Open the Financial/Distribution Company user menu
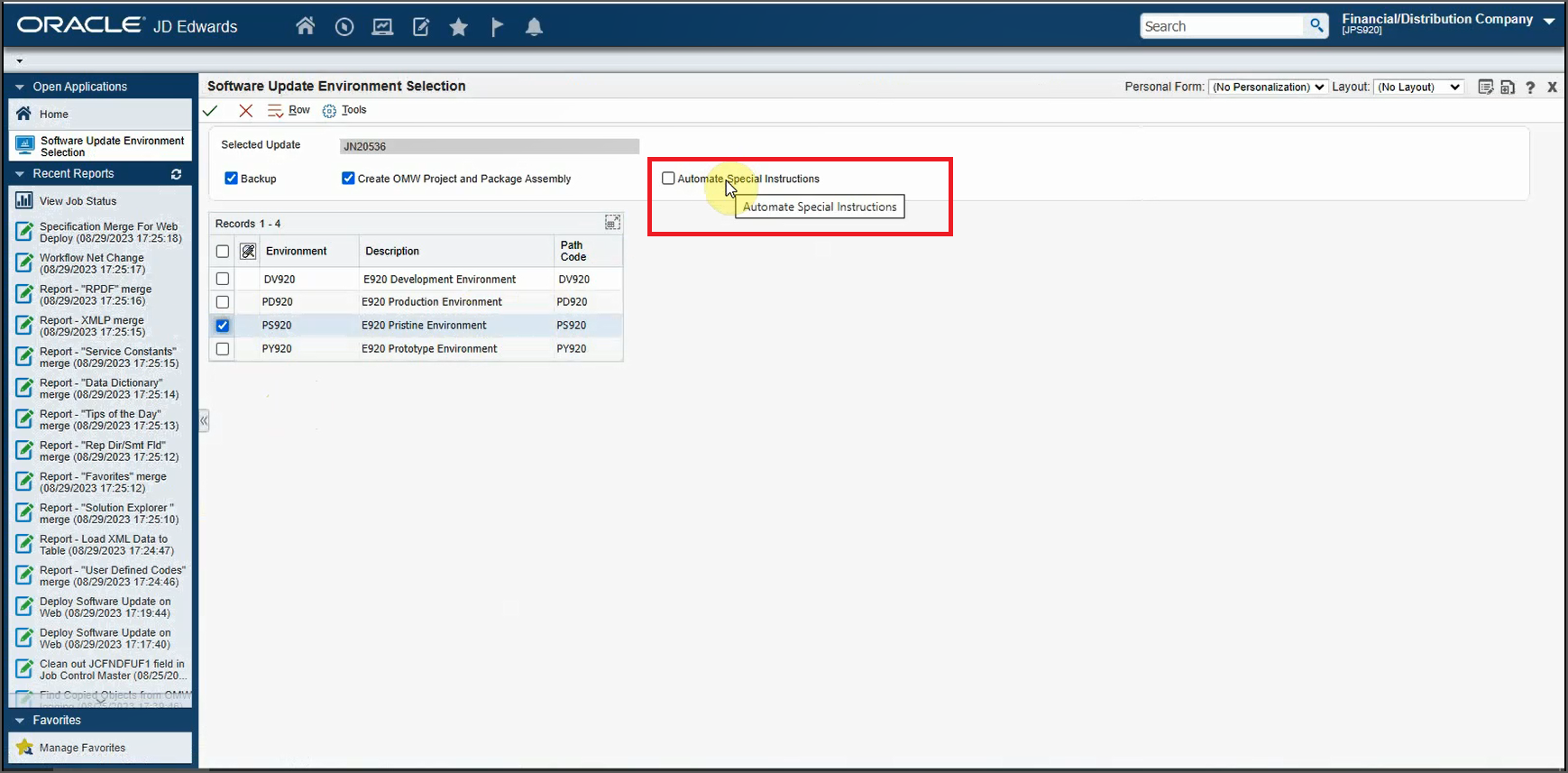 [1447, 23]
